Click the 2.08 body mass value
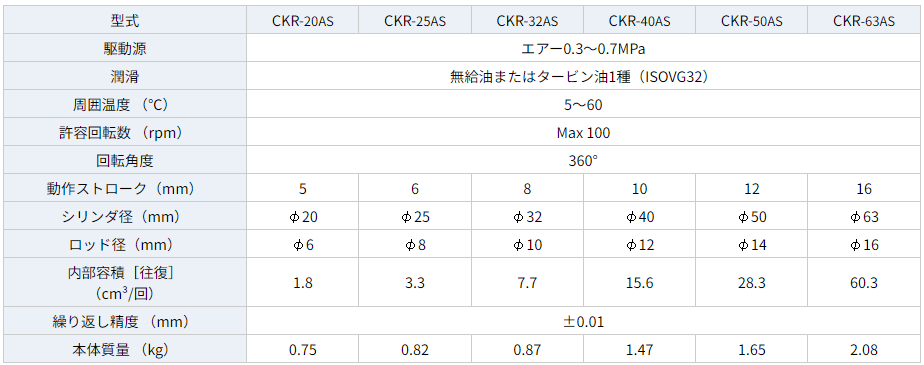The width and height of the screenshot is (924, 365). tap(864, 350)
